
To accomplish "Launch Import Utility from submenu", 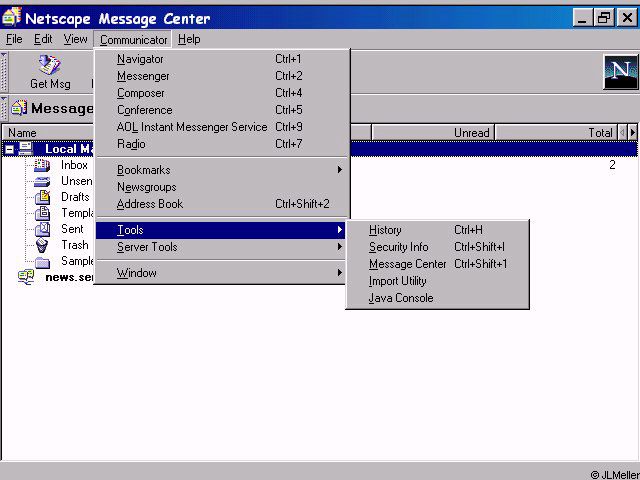I will point(437,281).
